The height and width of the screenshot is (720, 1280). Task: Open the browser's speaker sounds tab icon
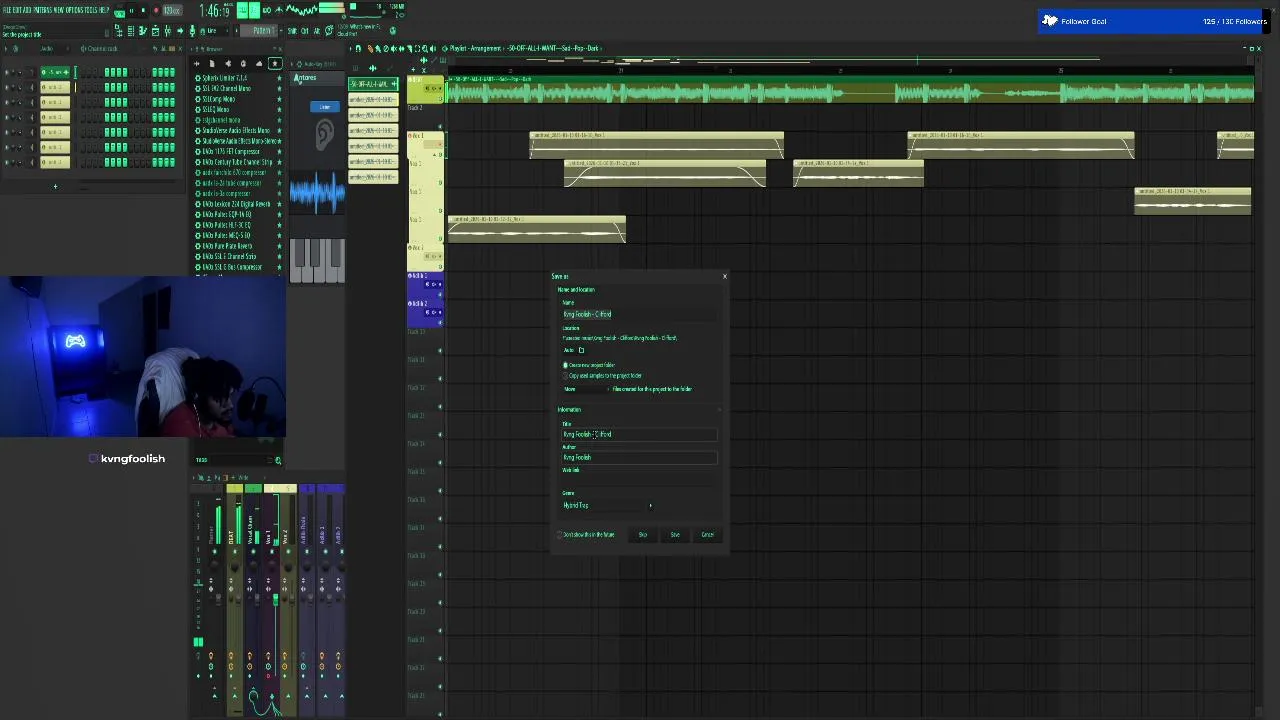[228, 63]
